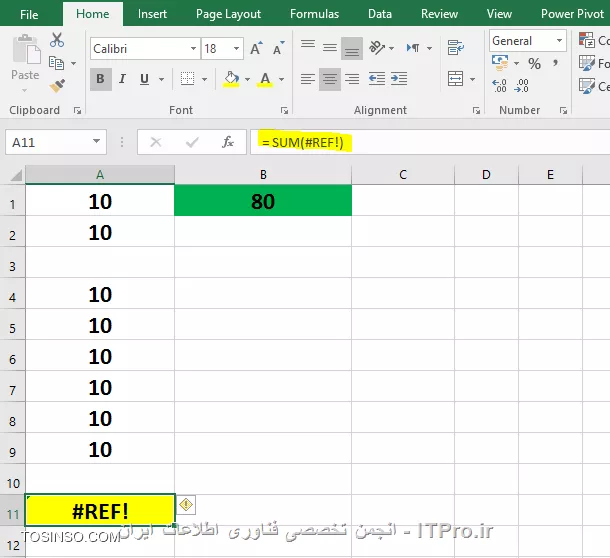The height and width of the screenshot is (558, 610).
Task: Click Increase Indent icon
Action: coord(399,79)
